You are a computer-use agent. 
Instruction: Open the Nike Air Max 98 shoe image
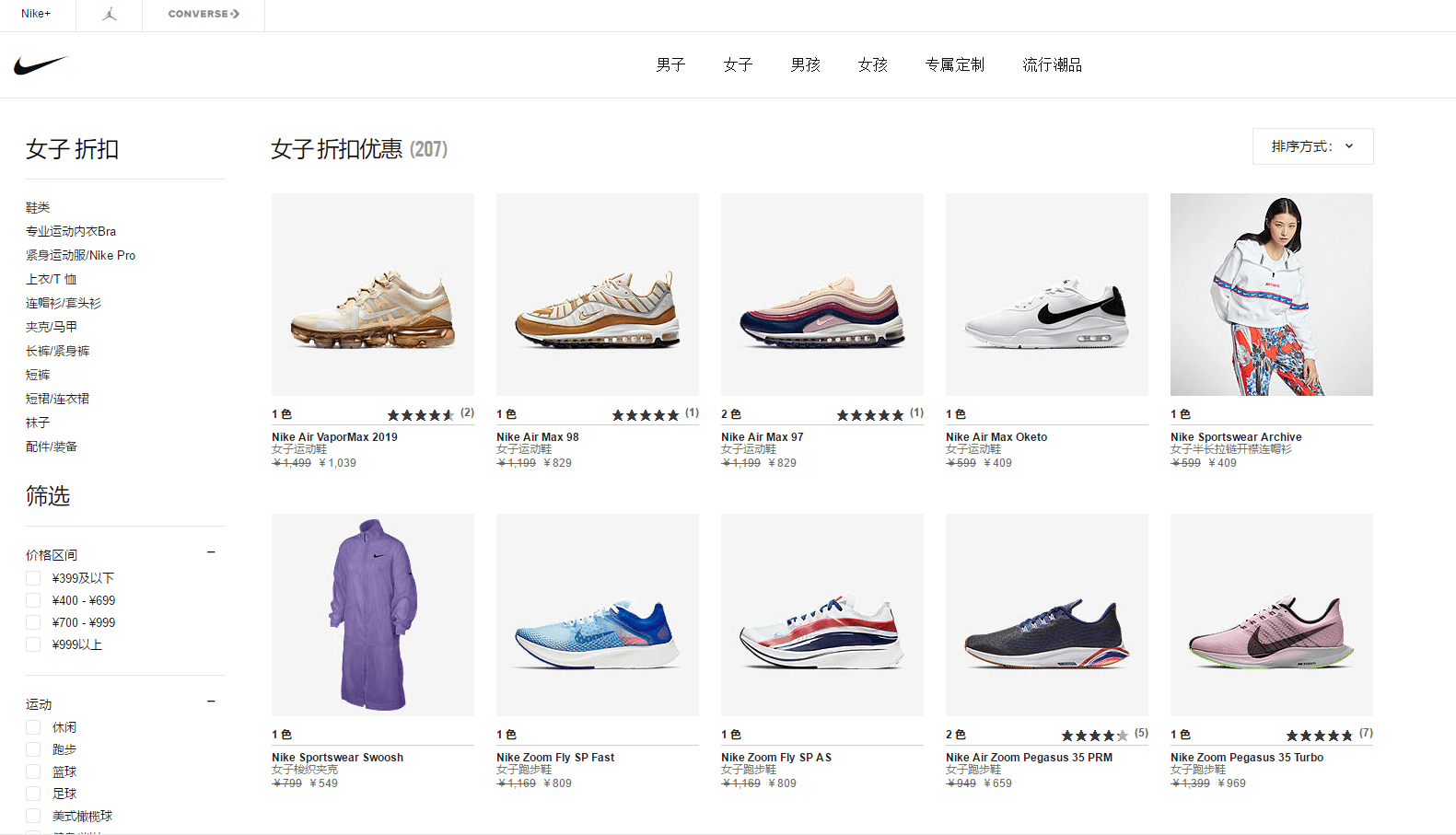click(598, 295)
